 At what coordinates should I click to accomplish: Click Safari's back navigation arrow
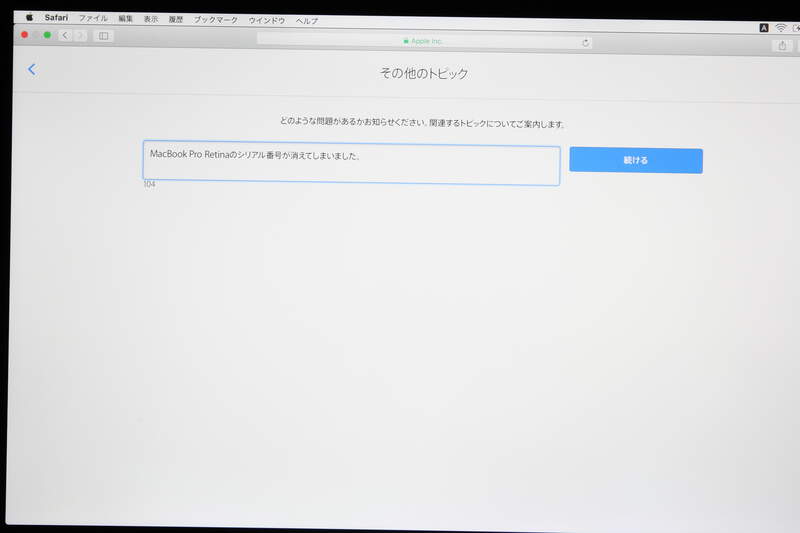(x=65, y=35)
